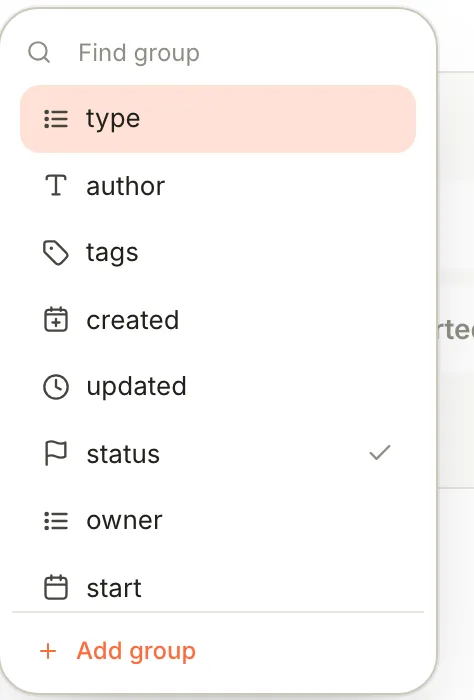This screenshot has width=474, height=700.
Task: Group by tags
Action: (218, 253)
